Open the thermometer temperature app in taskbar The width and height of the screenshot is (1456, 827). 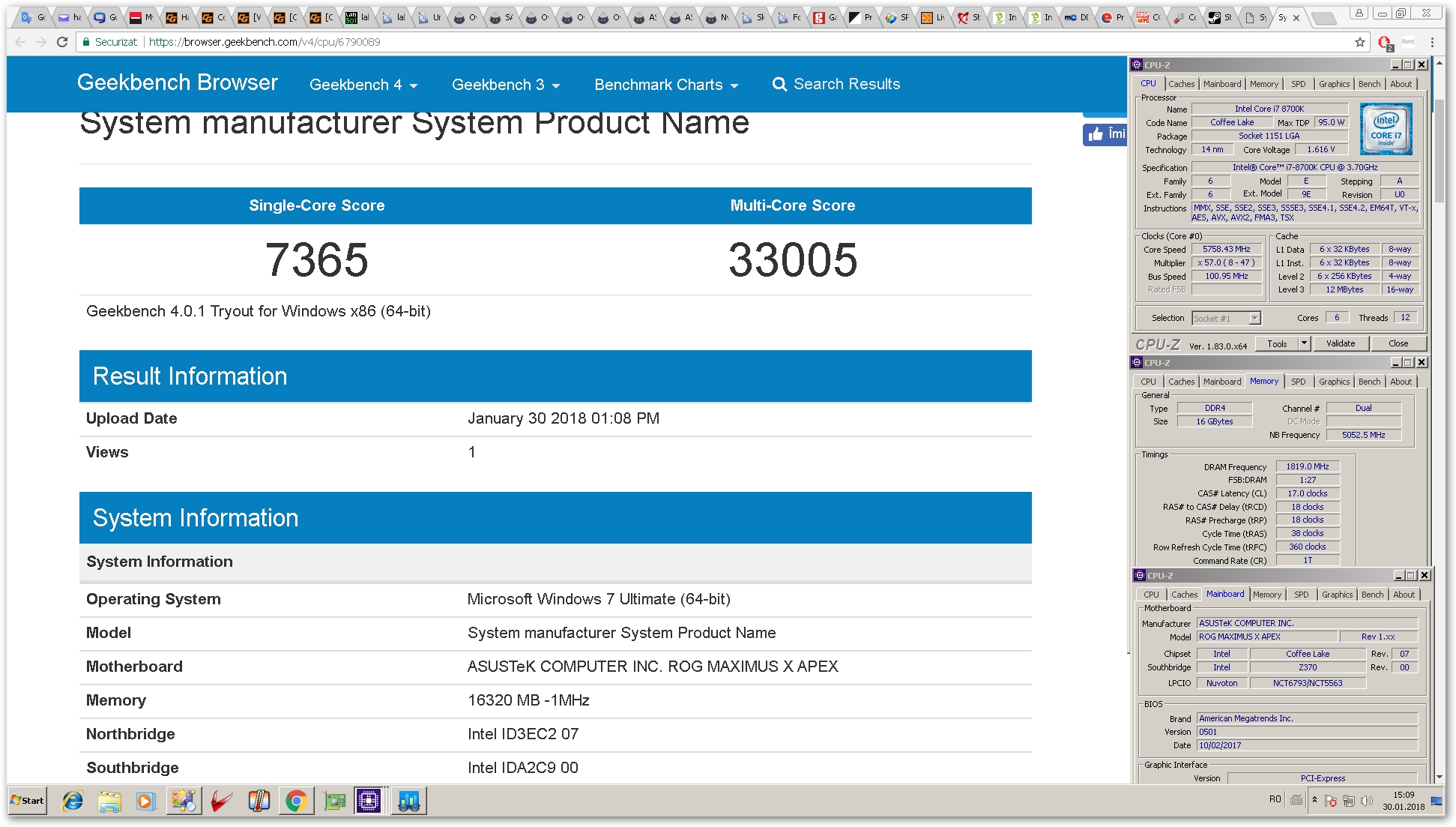pyautogui.click(x=259, y=801)
